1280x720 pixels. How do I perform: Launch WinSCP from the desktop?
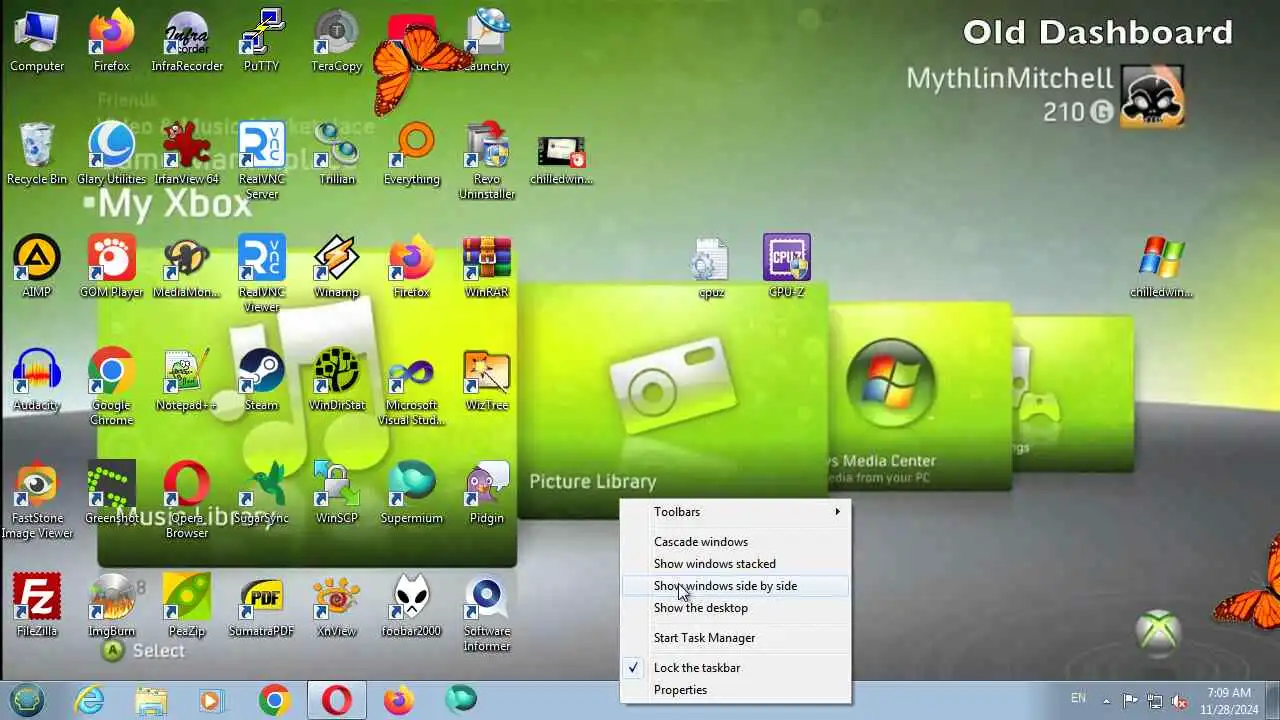336,494
